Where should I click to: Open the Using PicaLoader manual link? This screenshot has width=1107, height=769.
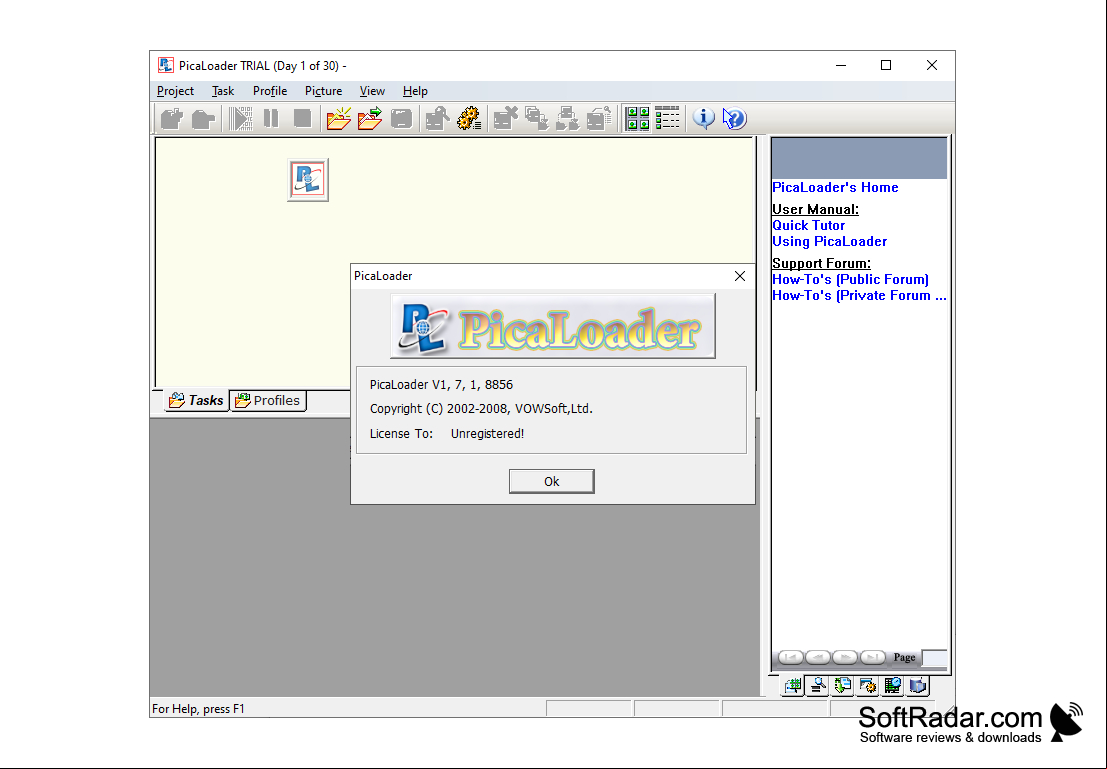830,242
